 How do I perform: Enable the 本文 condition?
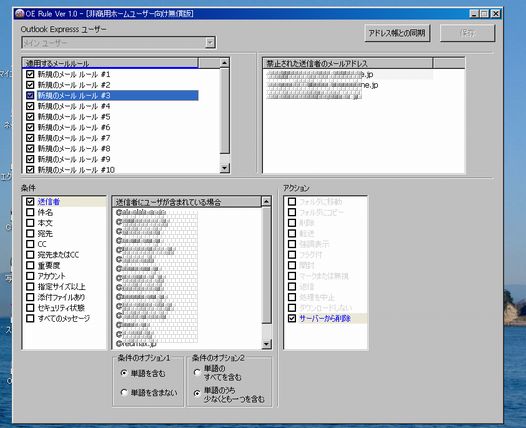30,223
